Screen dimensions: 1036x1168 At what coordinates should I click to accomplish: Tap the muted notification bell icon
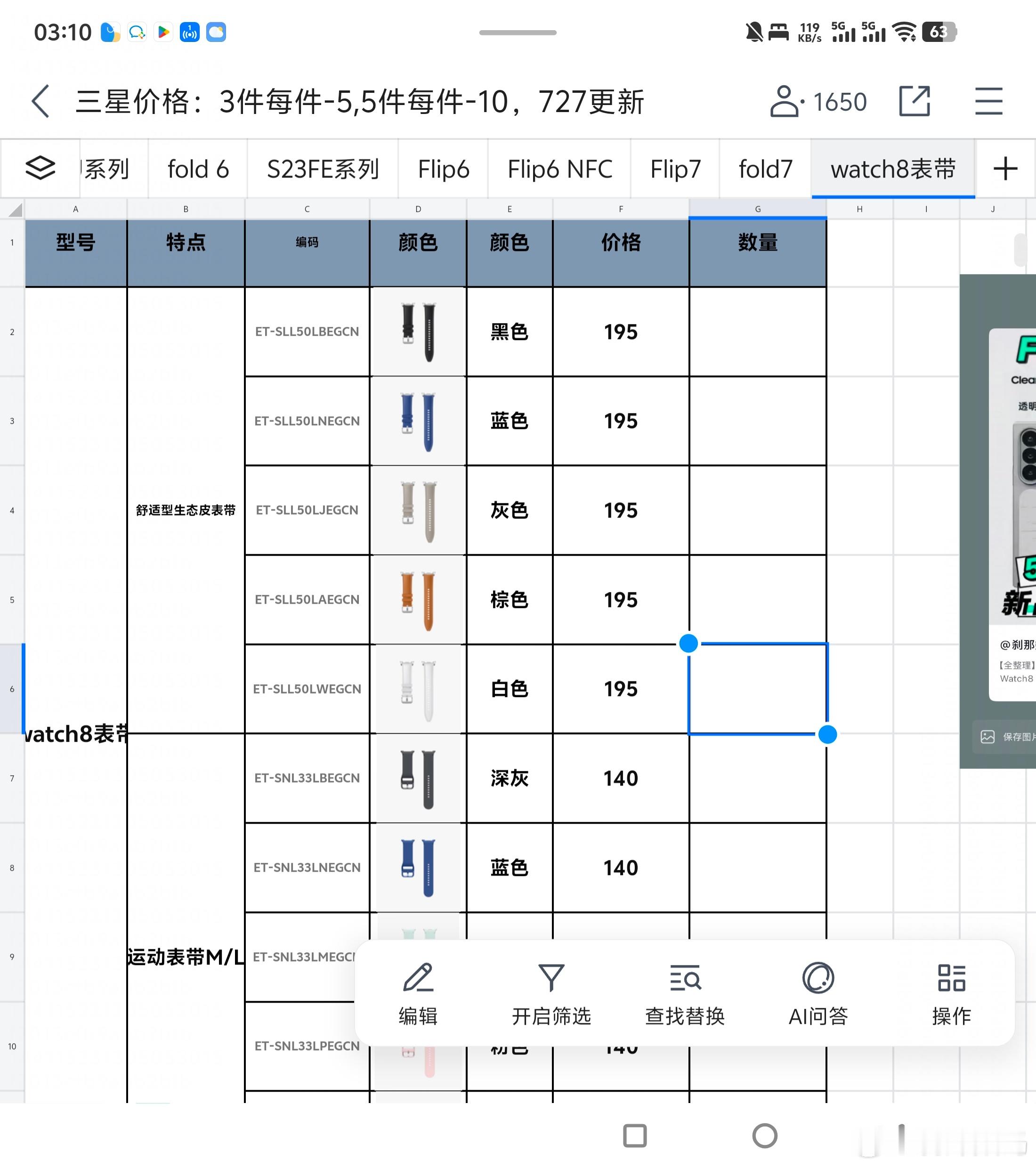[754, 32]
